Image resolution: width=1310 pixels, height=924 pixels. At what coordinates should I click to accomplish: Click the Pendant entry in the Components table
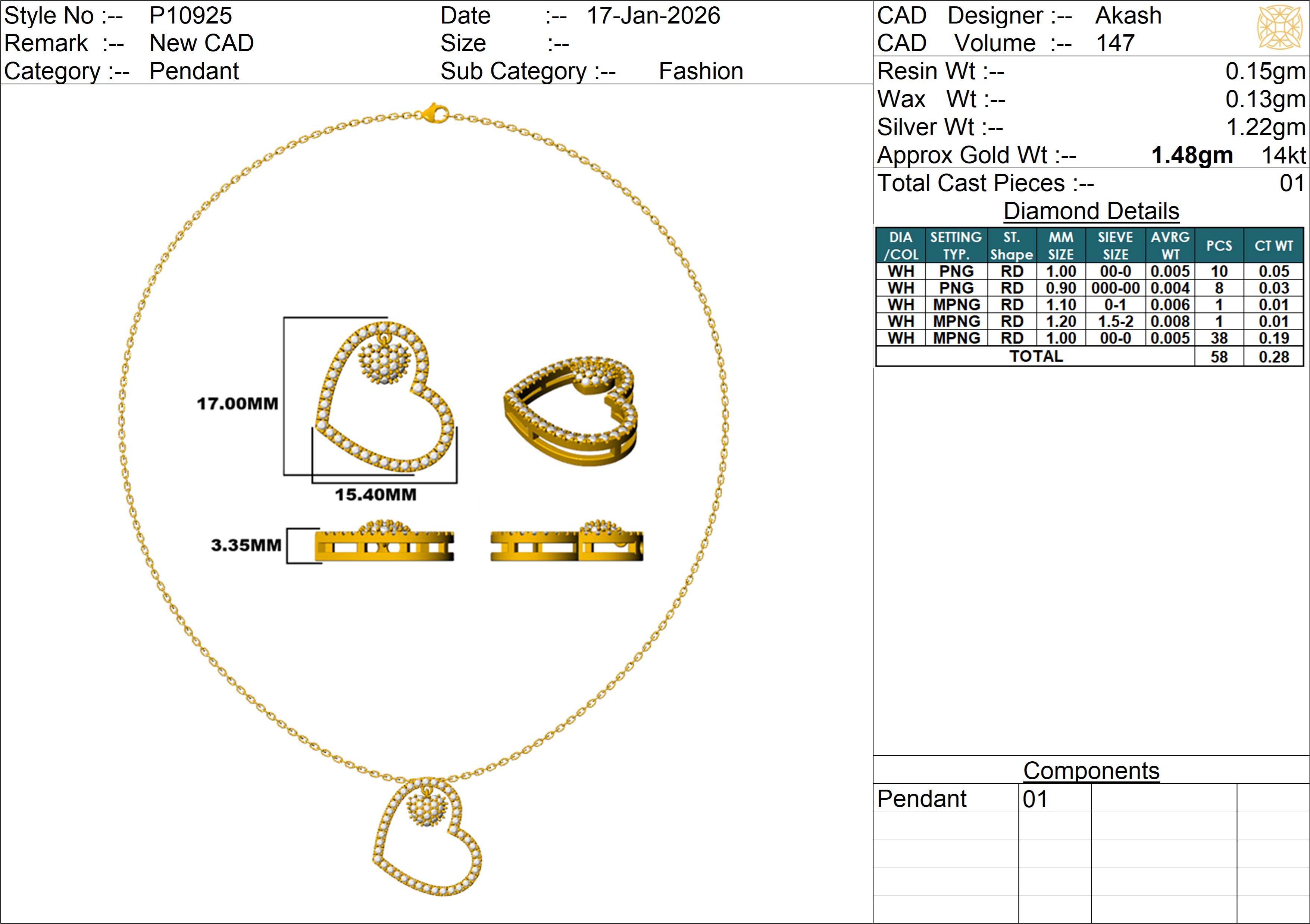click(x=922, y=799)
